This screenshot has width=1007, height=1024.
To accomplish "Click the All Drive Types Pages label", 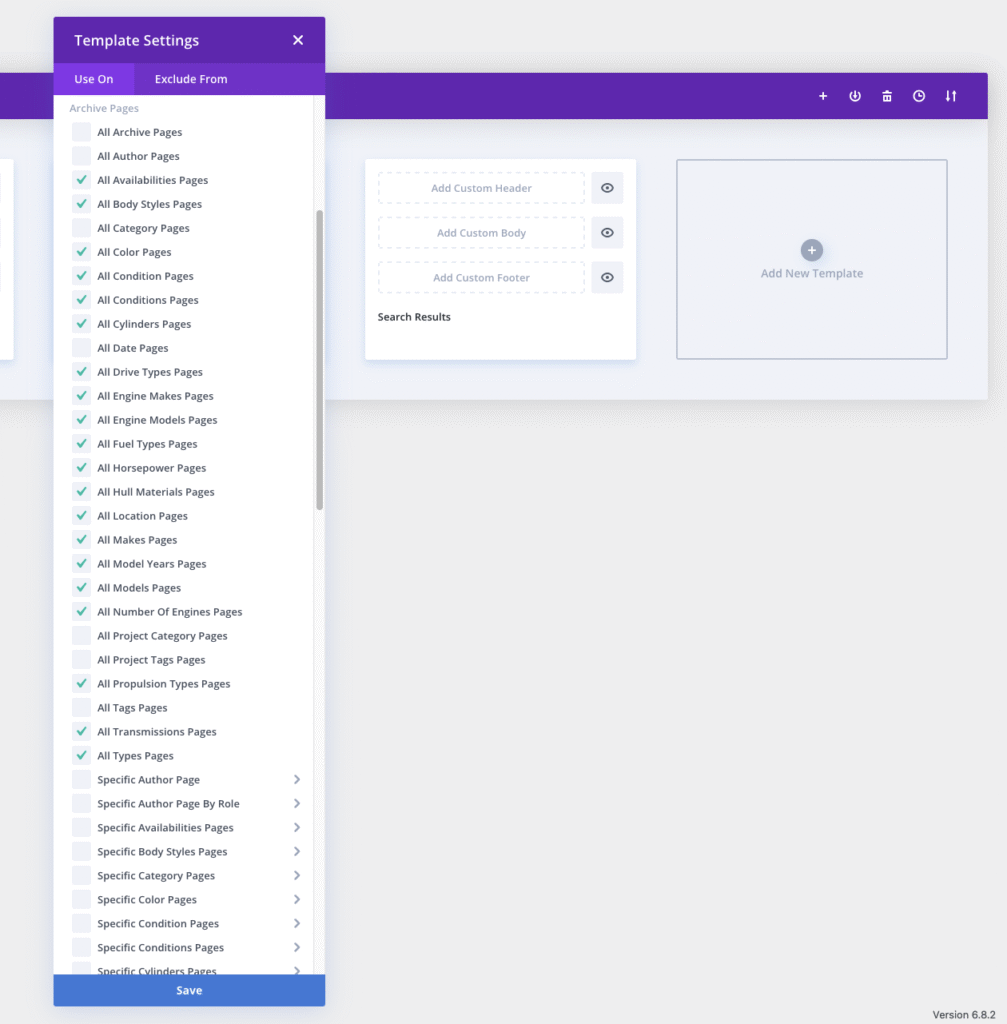I will [x=150, y=372].
